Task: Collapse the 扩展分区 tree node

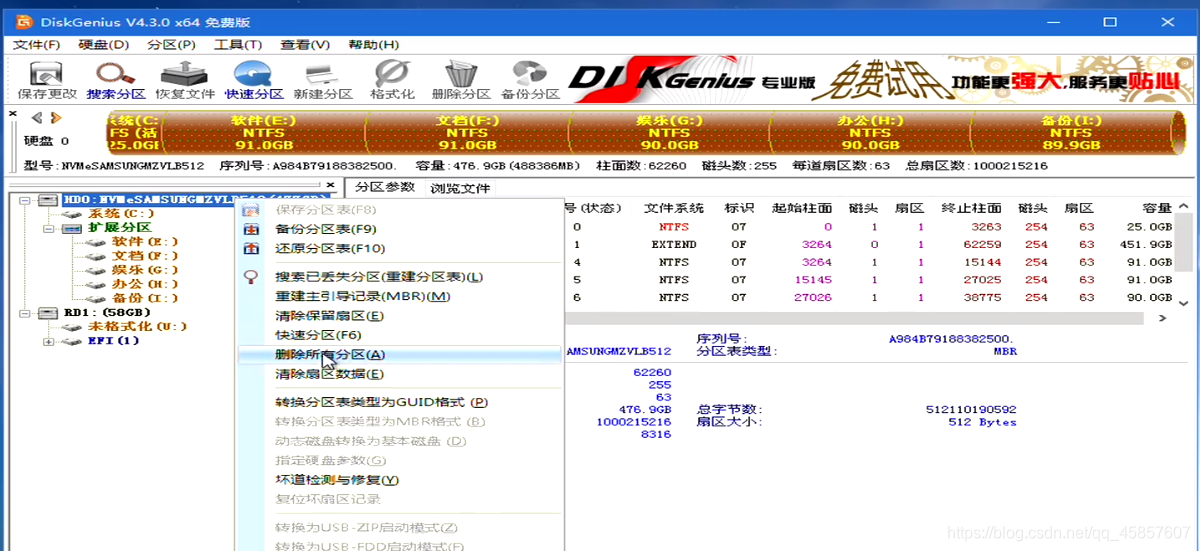Action: coord(48,228)
